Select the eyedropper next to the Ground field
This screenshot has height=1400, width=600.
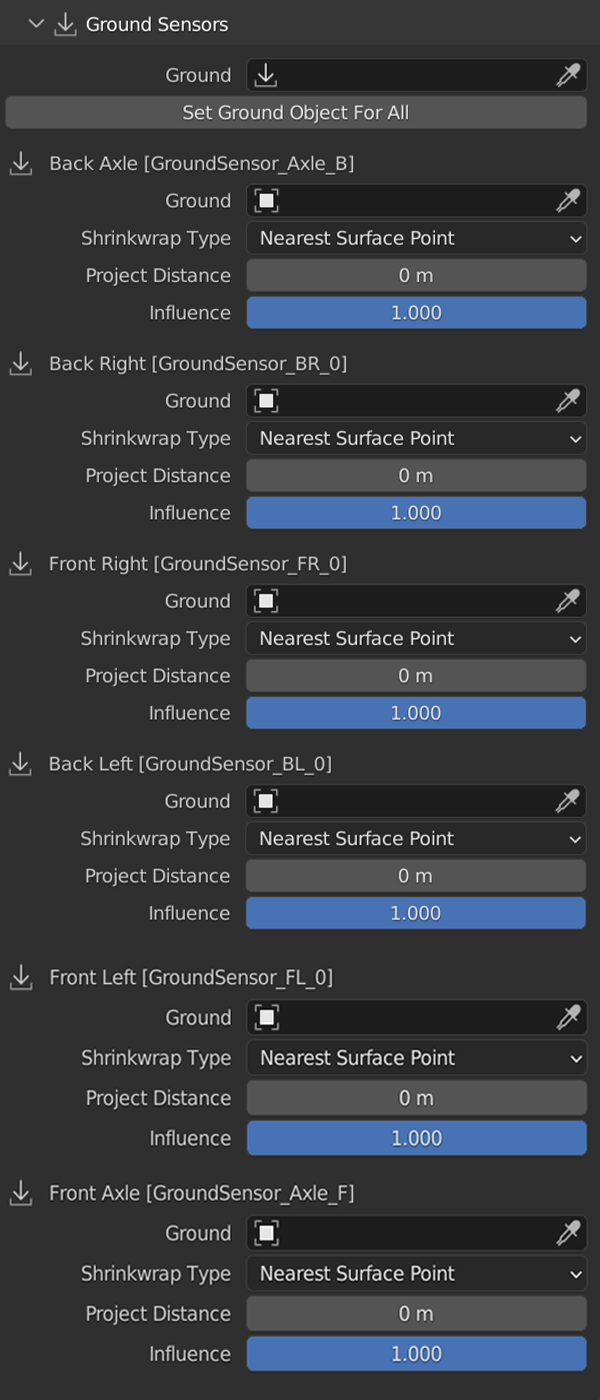[x=568, y=75]
